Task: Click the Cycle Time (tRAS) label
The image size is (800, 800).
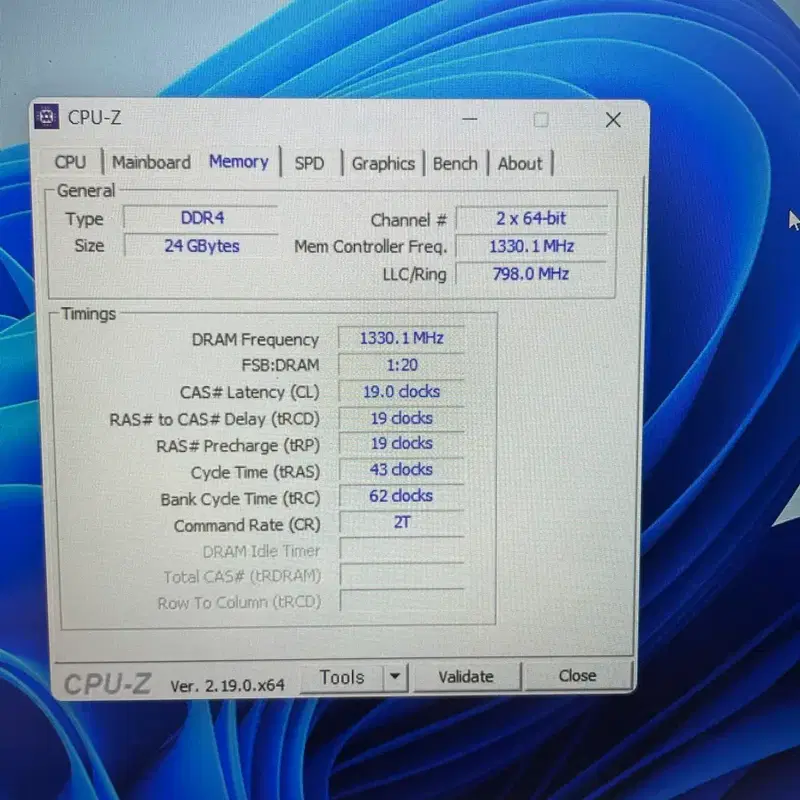Action: tap(255, 472)
